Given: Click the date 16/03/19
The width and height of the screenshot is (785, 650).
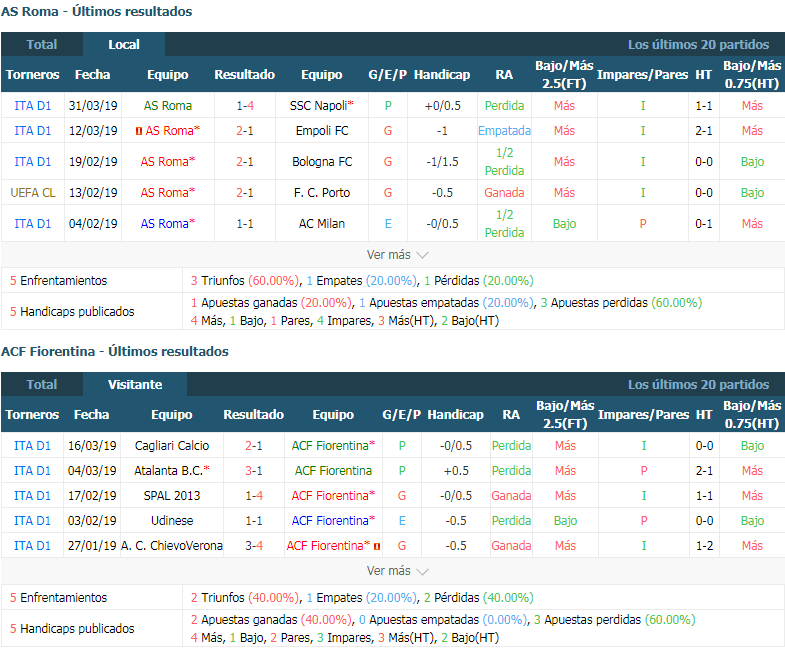Looking at the screenshot, I should point(92,446).
